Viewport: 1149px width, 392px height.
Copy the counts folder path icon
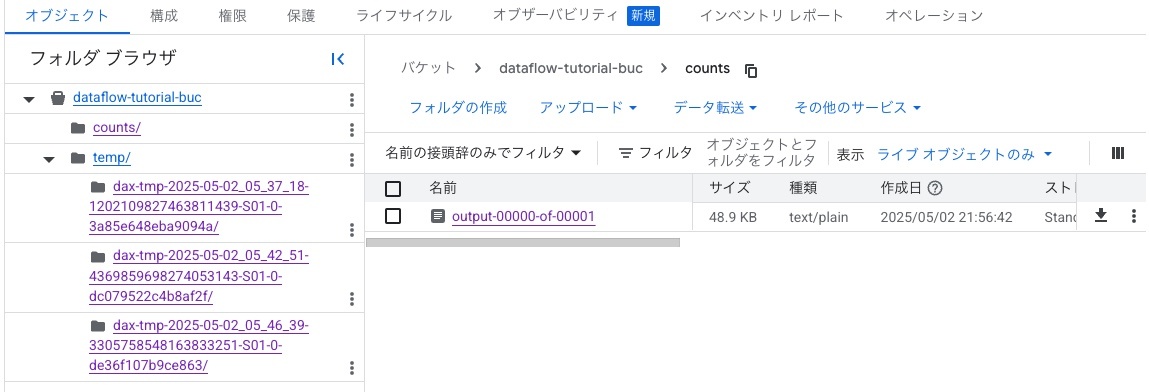(x=750, y=70)
